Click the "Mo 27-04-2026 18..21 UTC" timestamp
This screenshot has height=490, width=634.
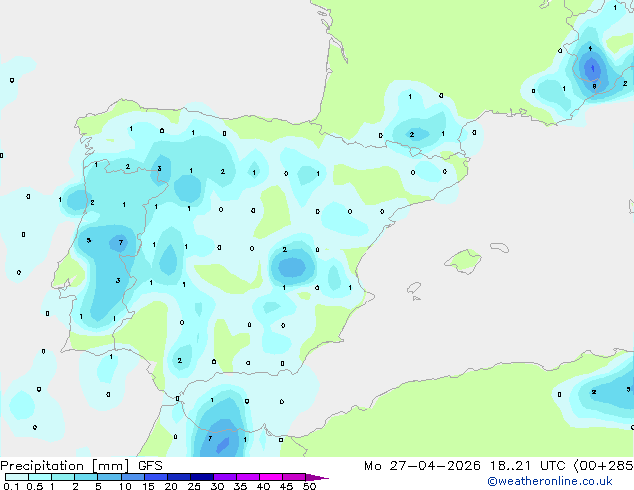[465, 466]
